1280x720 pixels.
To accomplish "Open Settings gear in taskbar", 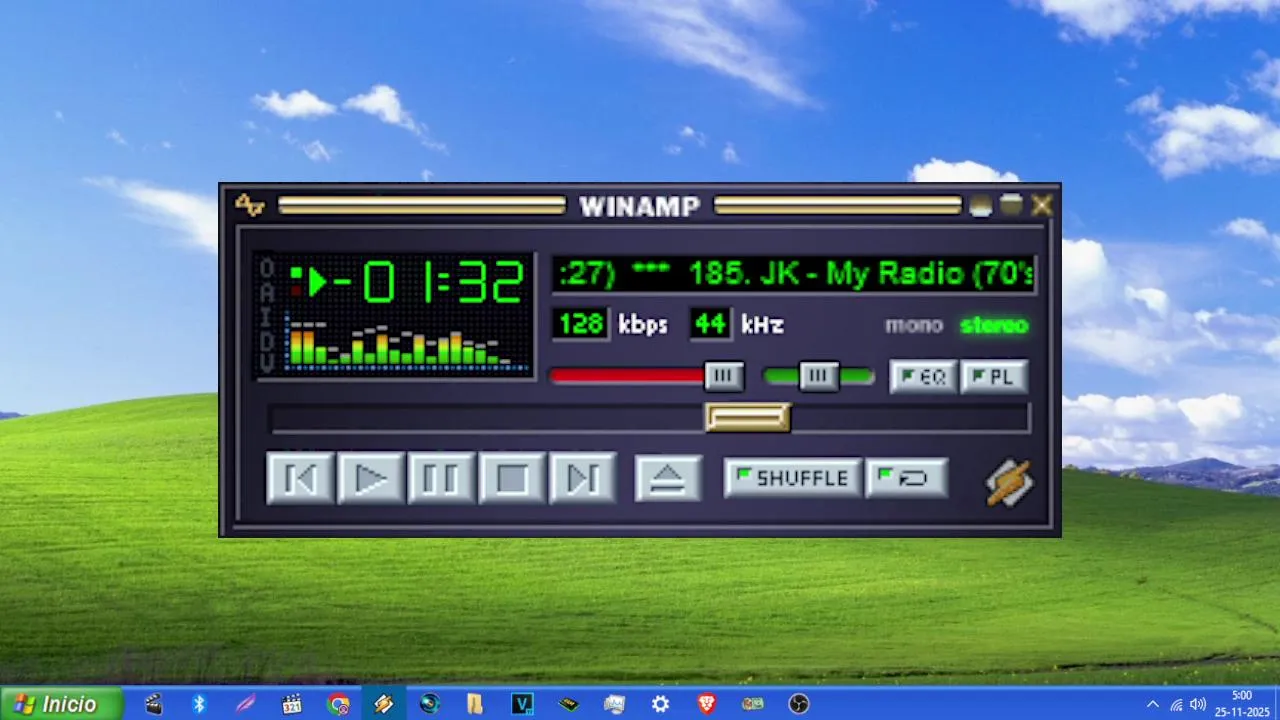I will click(660, 704).
